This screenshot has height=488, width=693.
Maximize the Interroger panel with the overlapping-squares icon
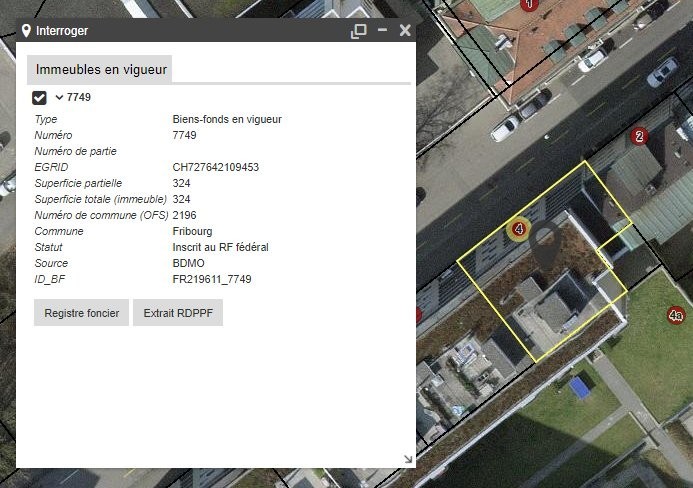(358, 31)
